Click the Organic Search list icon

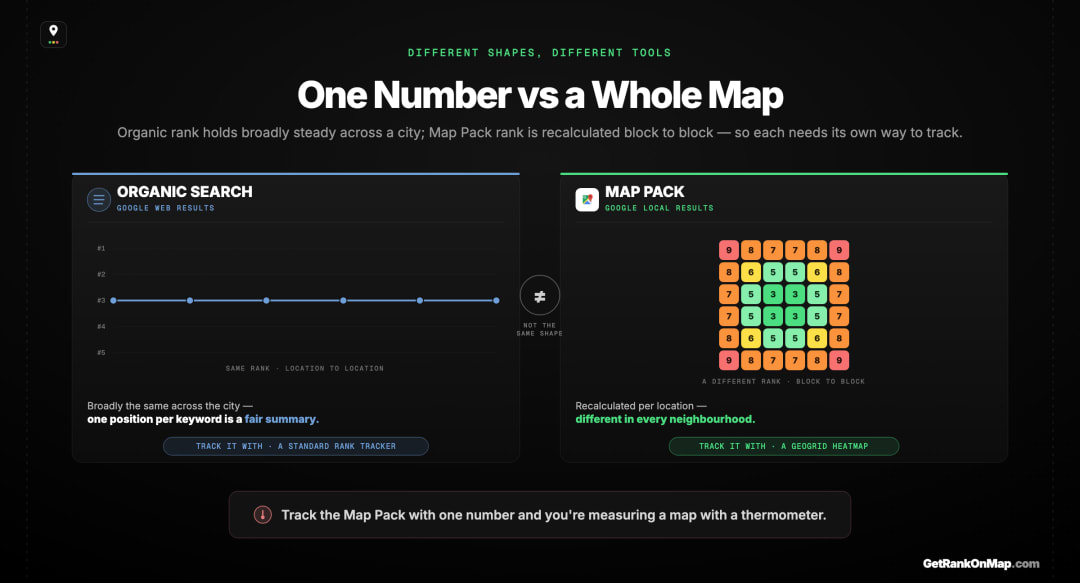click(x=98, y=199)
